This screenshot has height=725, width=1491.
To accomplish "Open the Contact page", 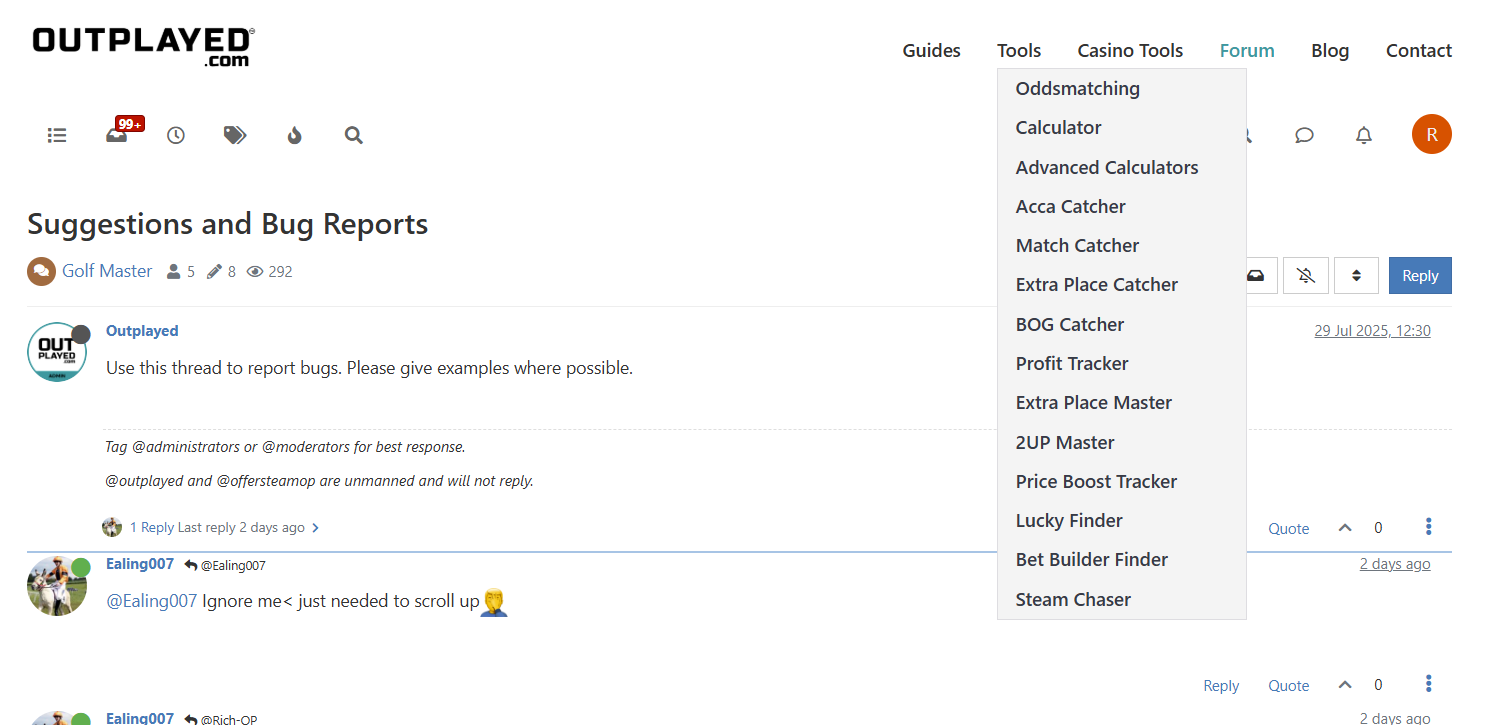I will [1419, 50].
